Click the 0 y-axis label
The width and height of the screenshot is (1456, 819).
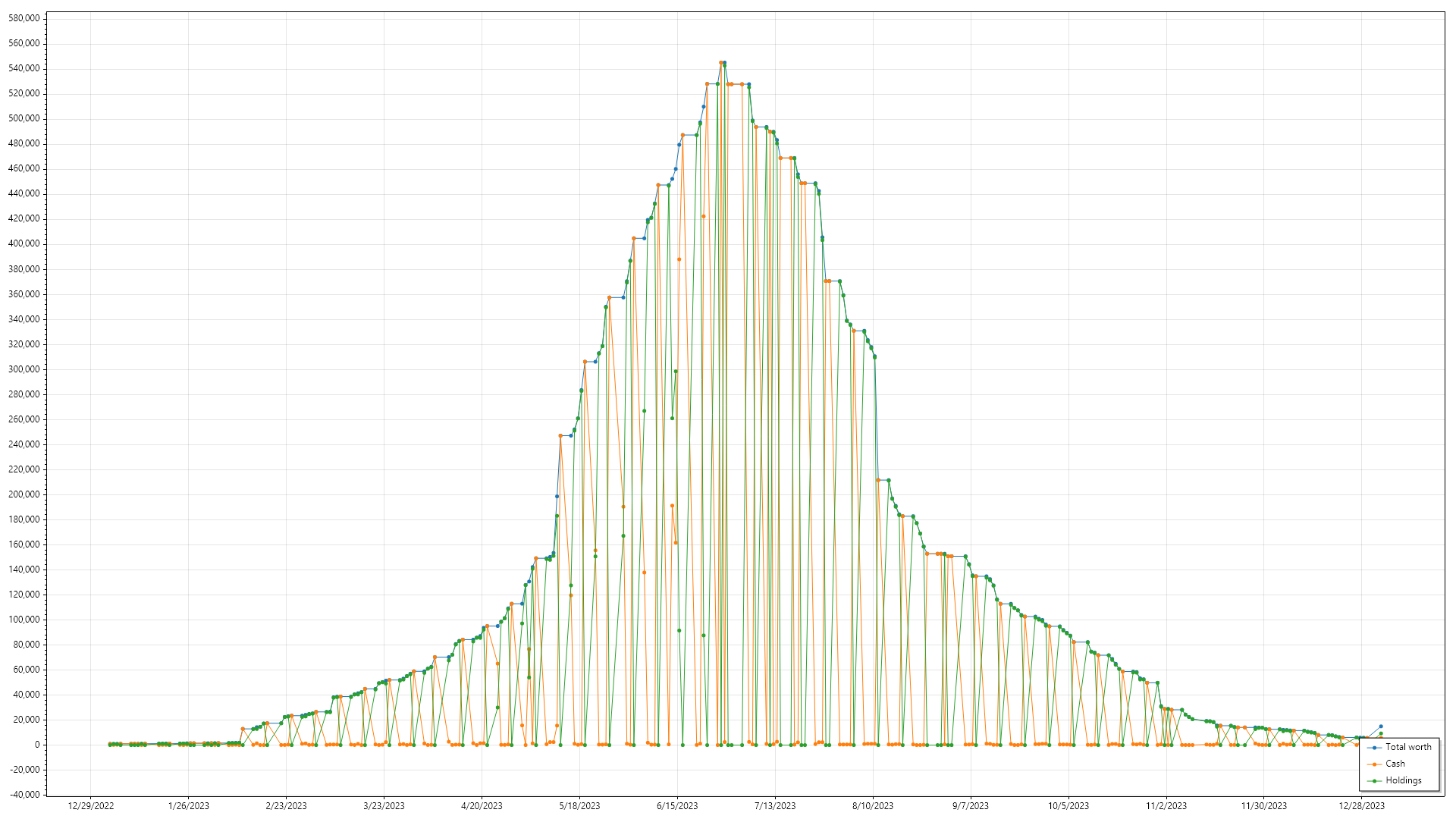(x=36, y=745)
